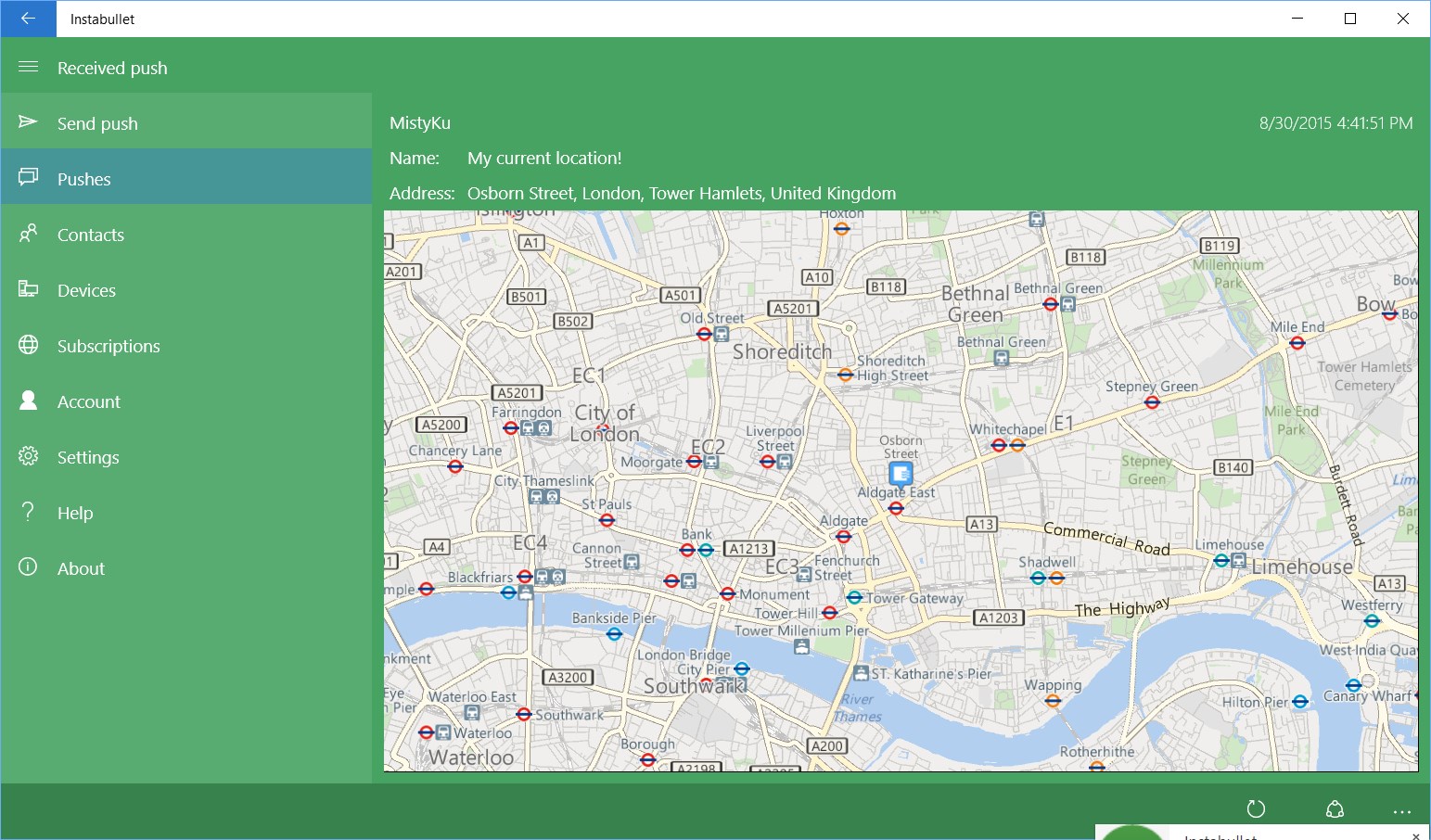
Task: Click the Settings gear icon
Action: pos(28,456)
